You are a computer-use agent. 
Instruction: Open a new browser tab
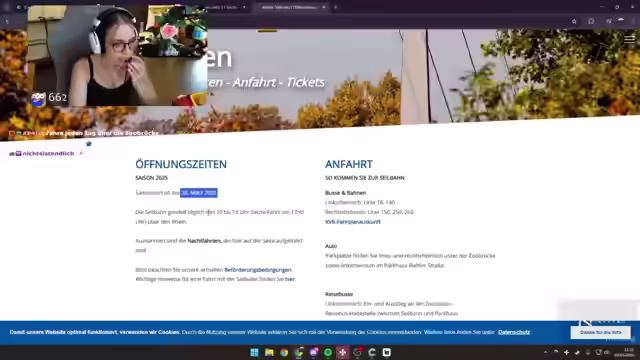(336, 7)
